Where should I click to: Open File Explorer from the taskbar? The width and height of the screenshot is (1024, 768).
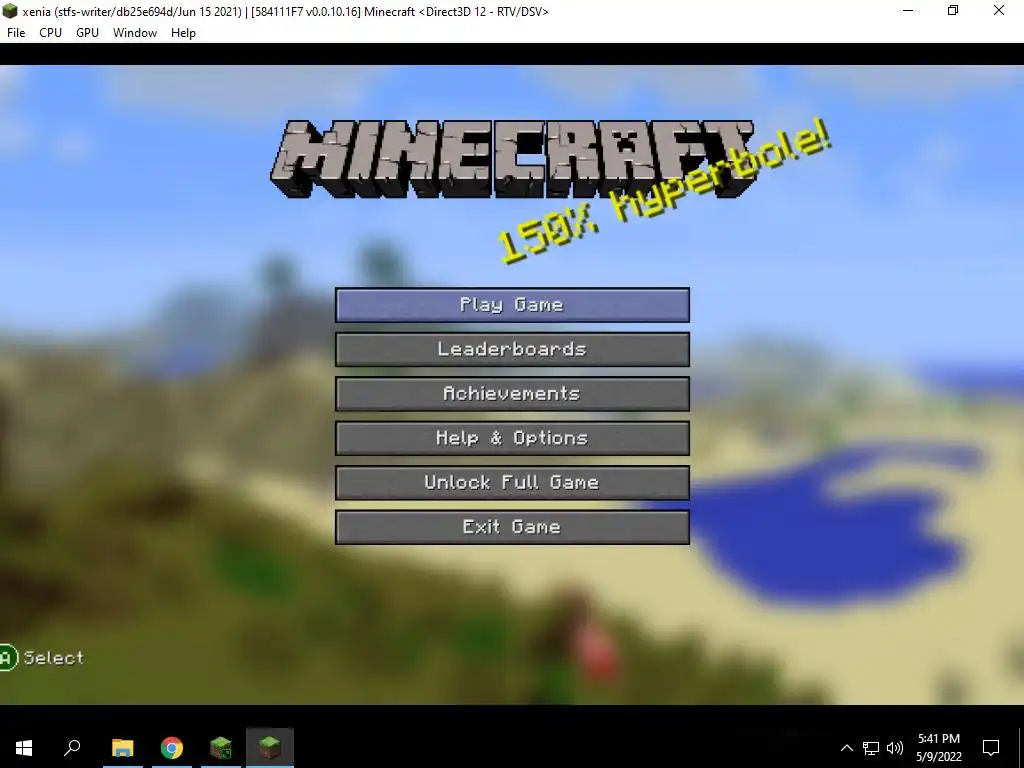123,748
